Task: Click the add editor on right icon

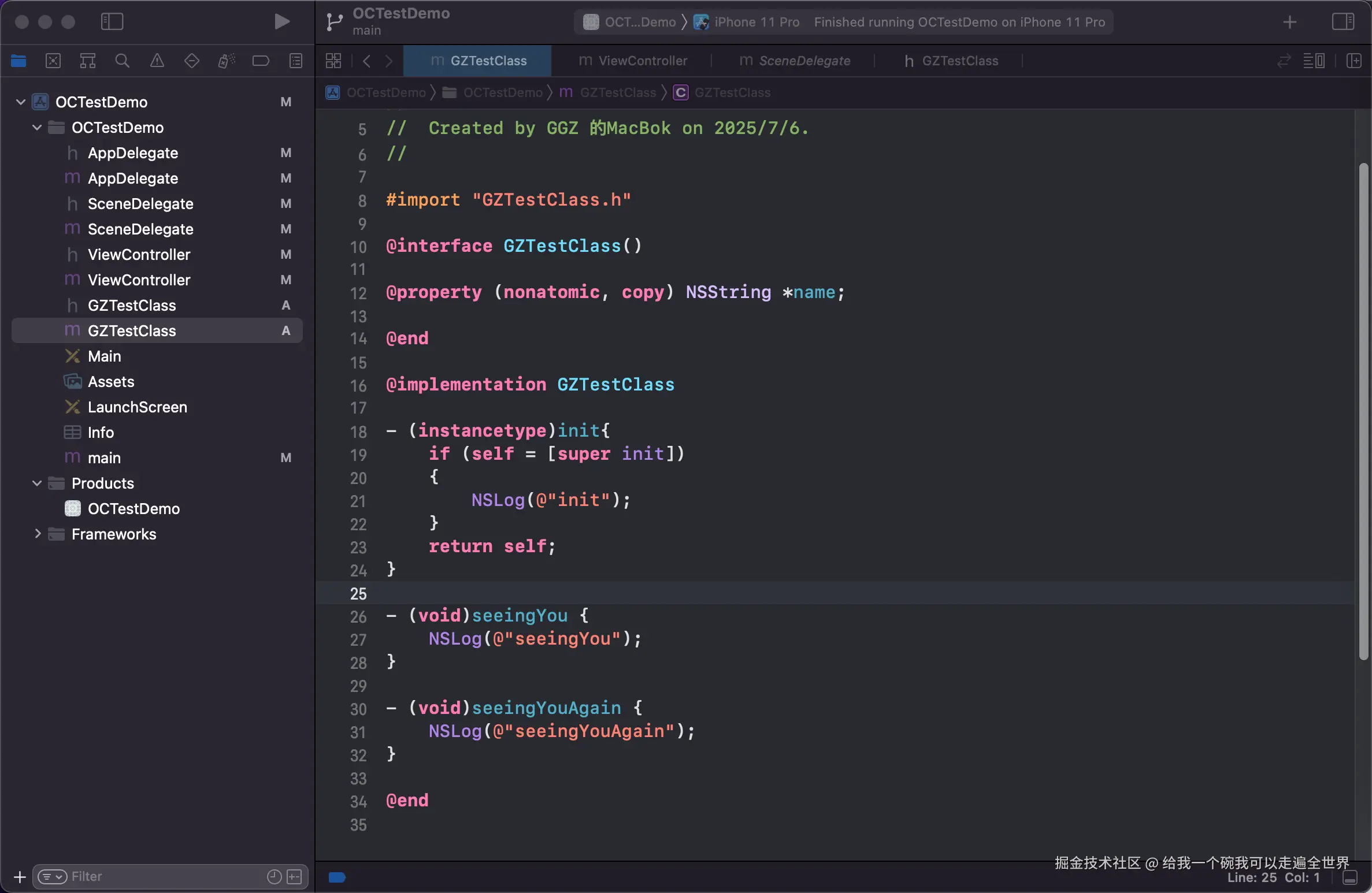Action: [x=1354, y=61]
